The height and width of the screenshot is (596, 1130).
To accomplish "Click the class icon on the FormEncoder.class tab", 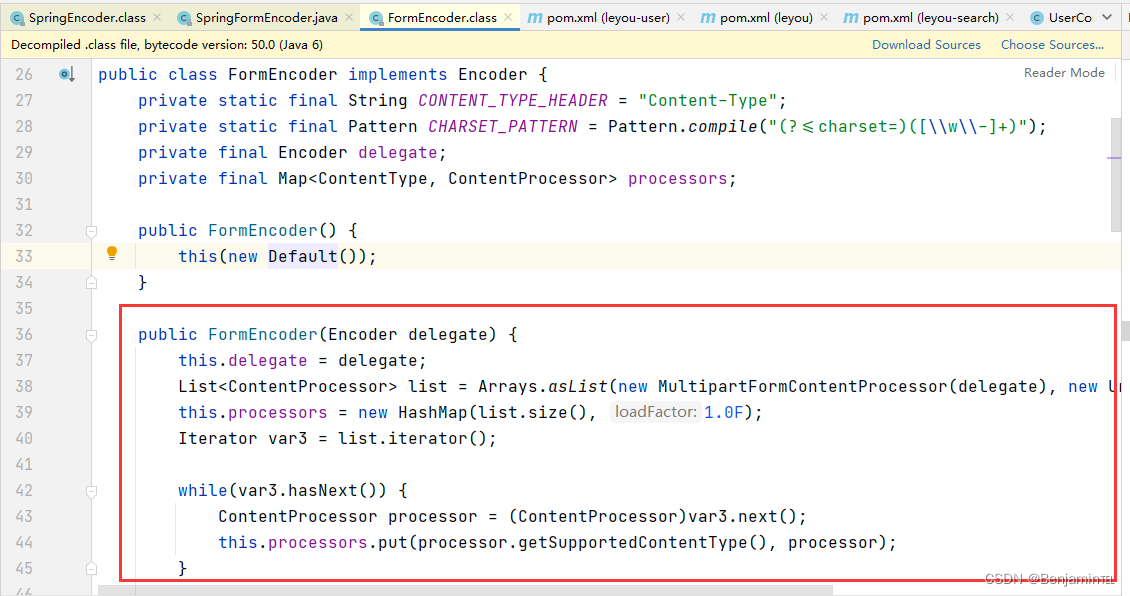I will coord(377,17).
